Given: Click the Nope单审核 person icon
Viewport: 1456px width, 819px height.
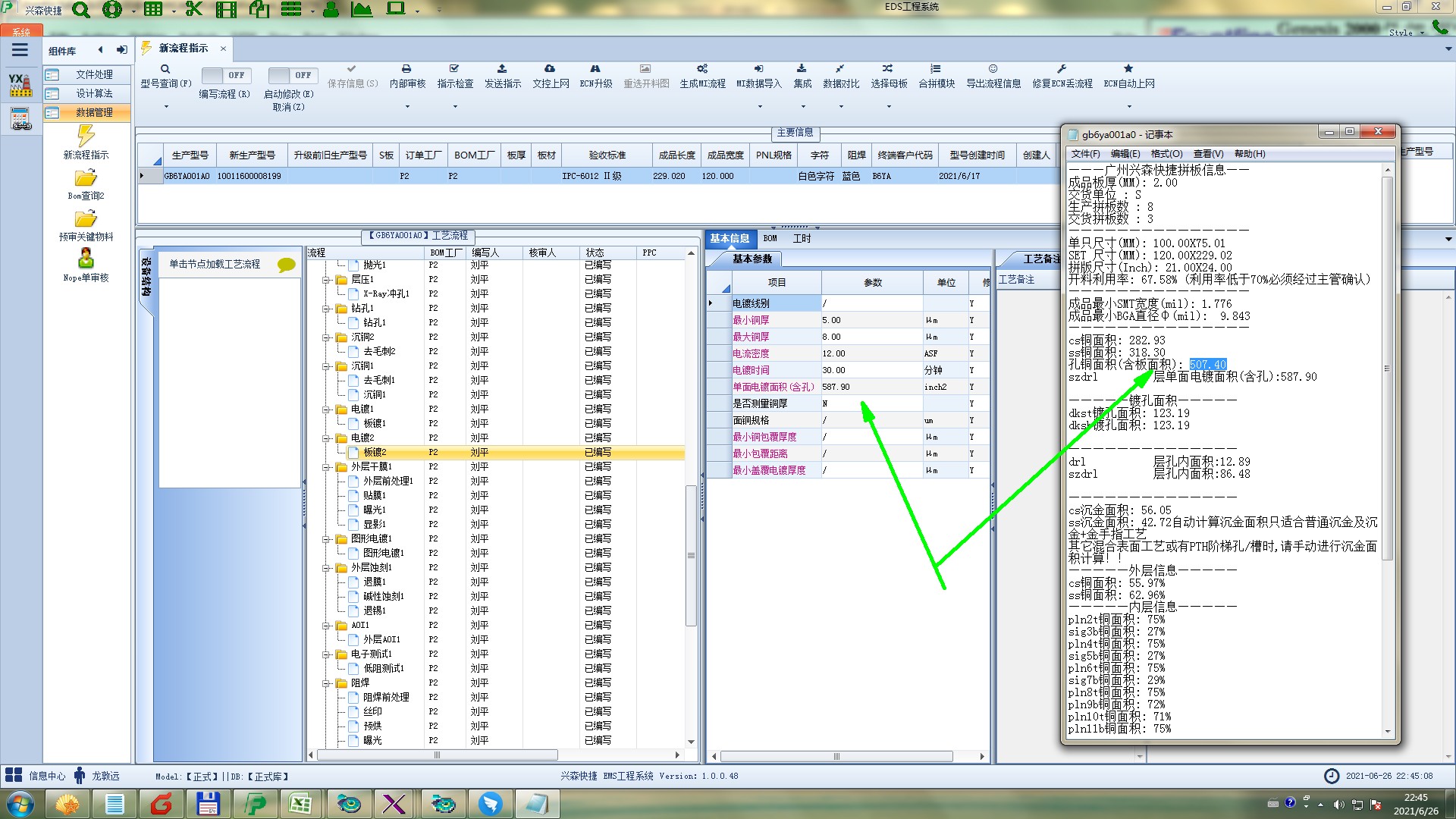Looking at the screenshot, I should (x=86, y=259).
